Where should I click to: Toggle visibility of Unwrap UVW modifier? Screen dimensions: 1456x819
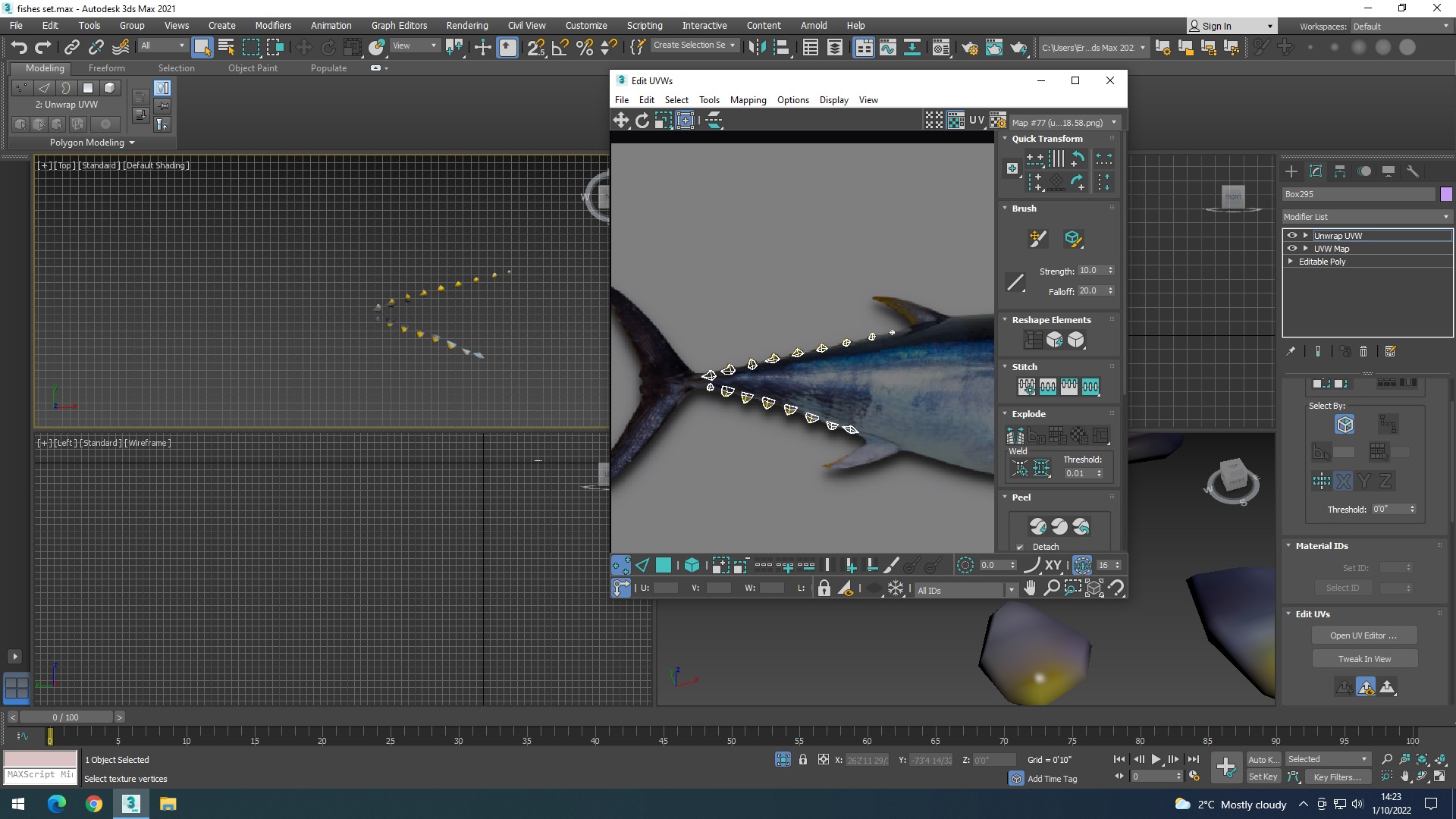(x=1292, y=236)
